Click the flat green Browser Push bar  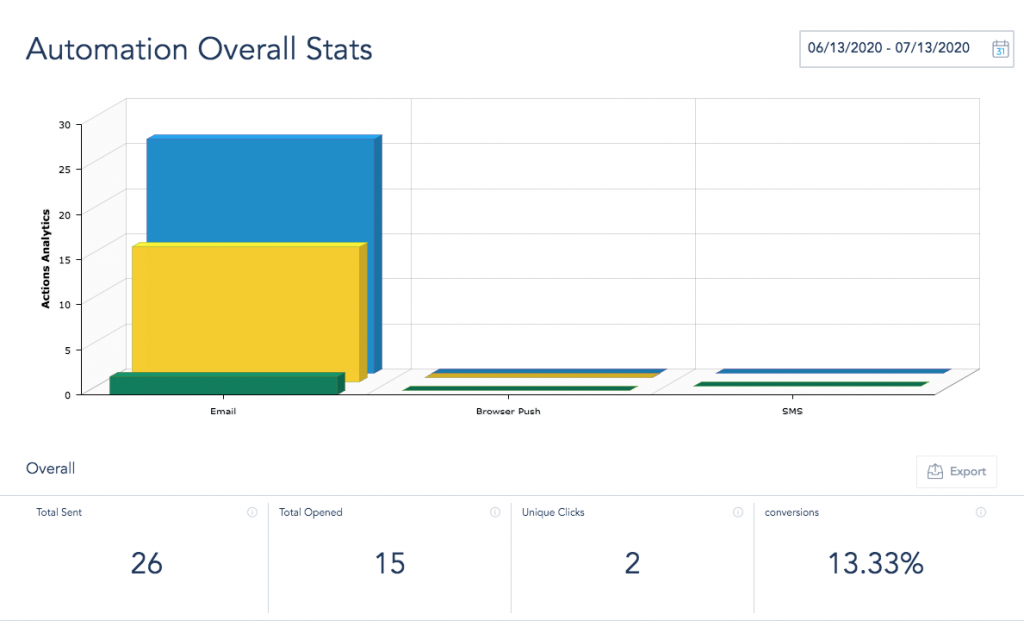tap(520, 388)
